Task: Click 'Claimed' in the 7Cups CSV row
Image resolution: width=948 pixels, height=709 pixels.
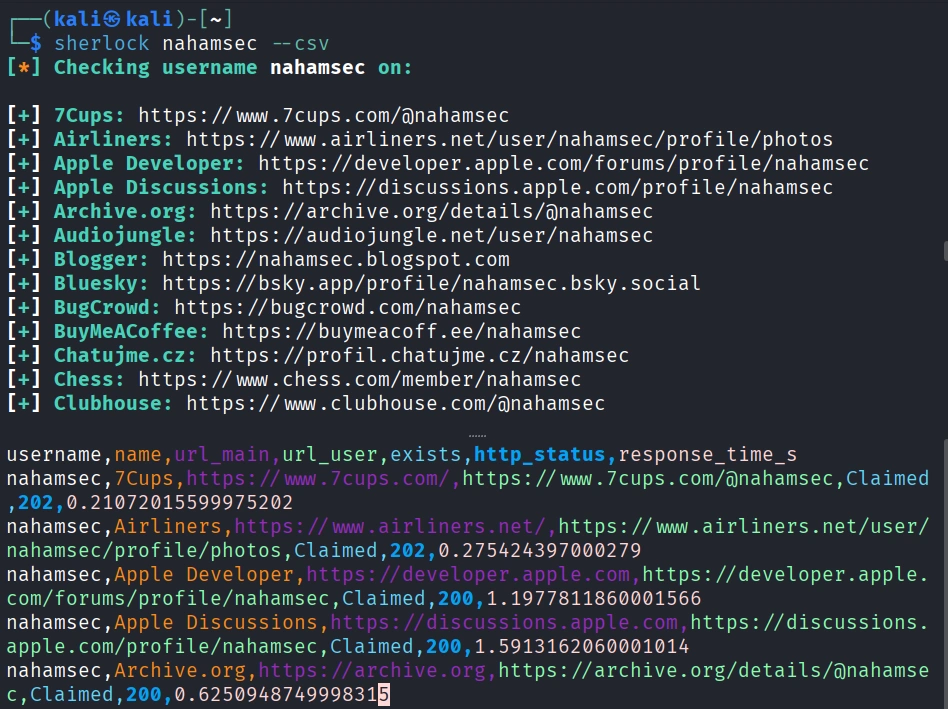Action: tap(887, 479)
